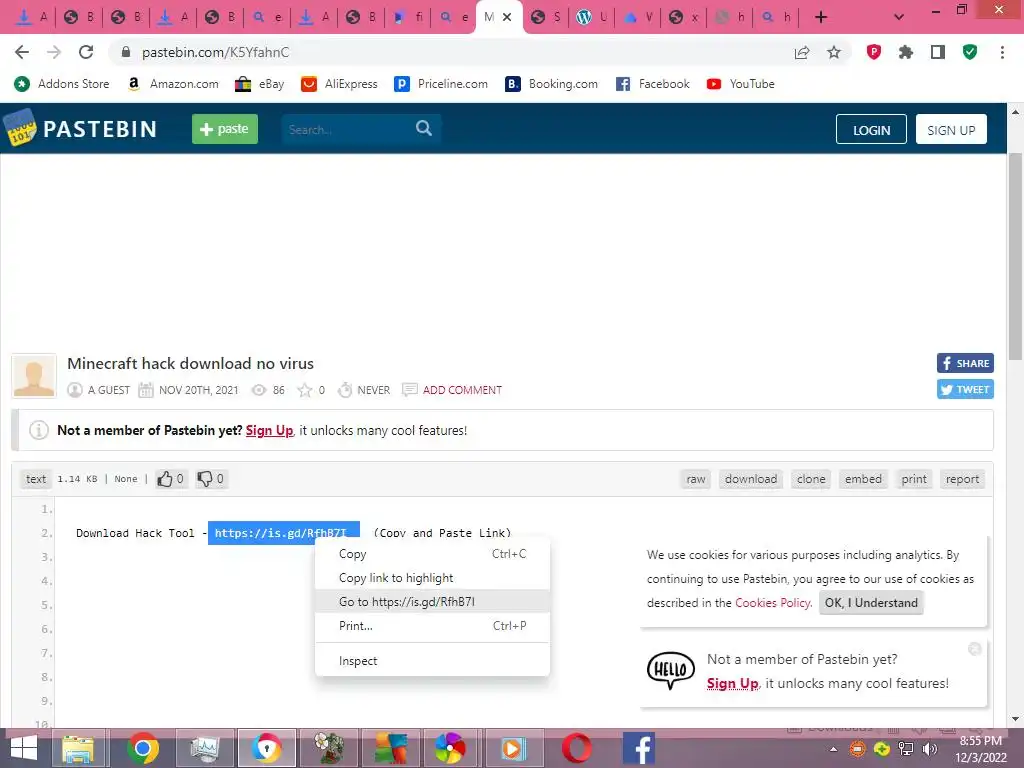Open Addons Store bookmark
The width and height of the screenshot is (1024, 768).
click(x=62, y=84)
